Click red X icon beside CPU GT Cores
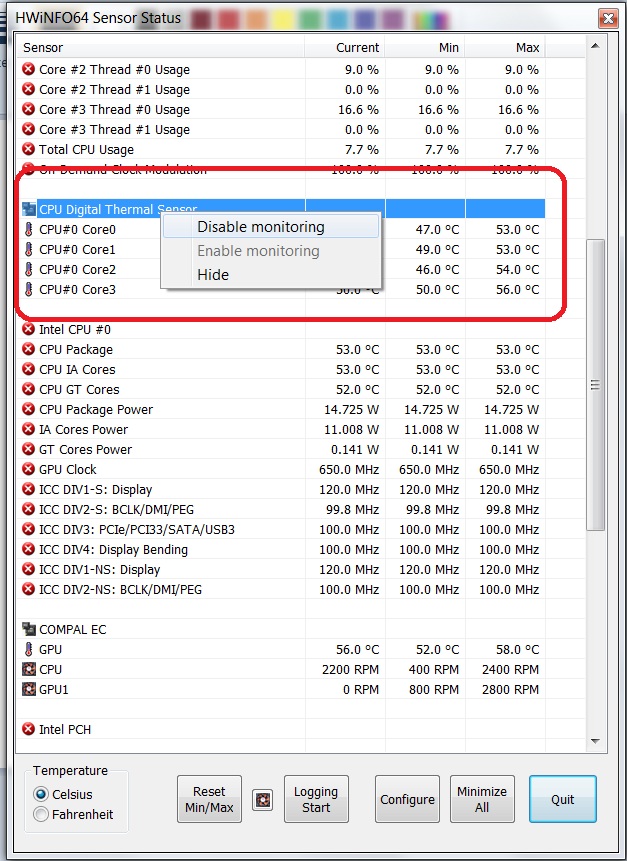 pyautogui.click(x=29, y=389)
